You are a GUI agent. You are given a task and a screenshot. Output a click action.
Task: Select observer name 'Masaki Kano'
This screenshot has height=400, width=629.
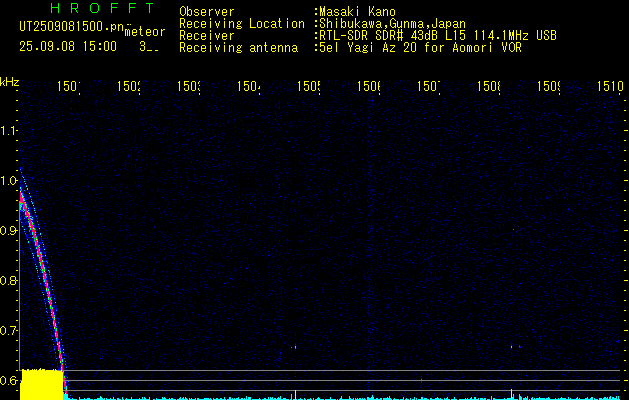tap(357, 12)
